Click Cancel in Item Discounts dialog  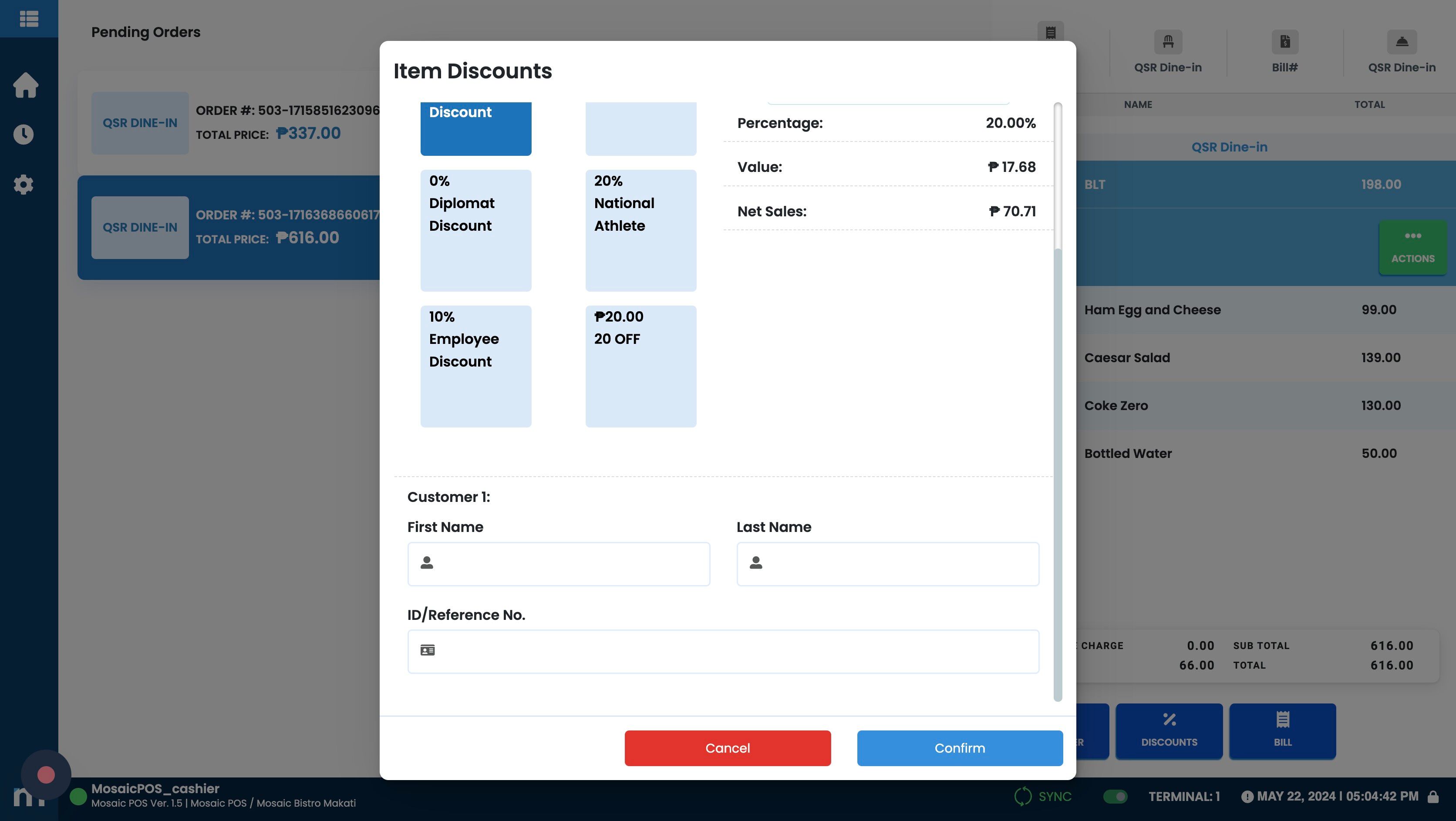click(728, 748)
